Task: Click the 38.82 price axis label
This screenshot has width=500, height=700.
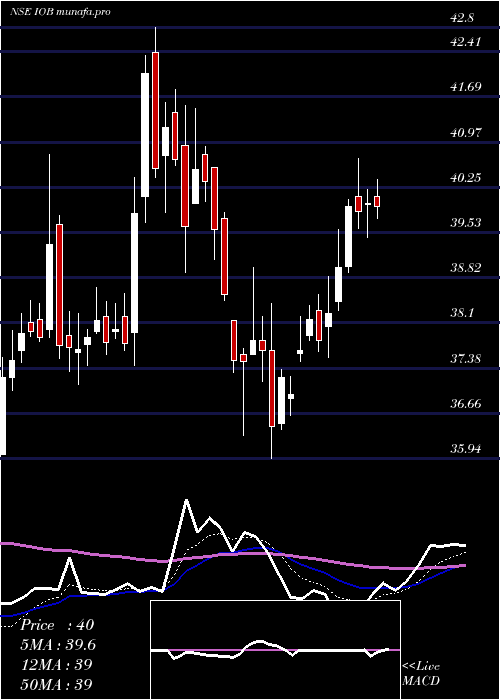Action: 466,268
